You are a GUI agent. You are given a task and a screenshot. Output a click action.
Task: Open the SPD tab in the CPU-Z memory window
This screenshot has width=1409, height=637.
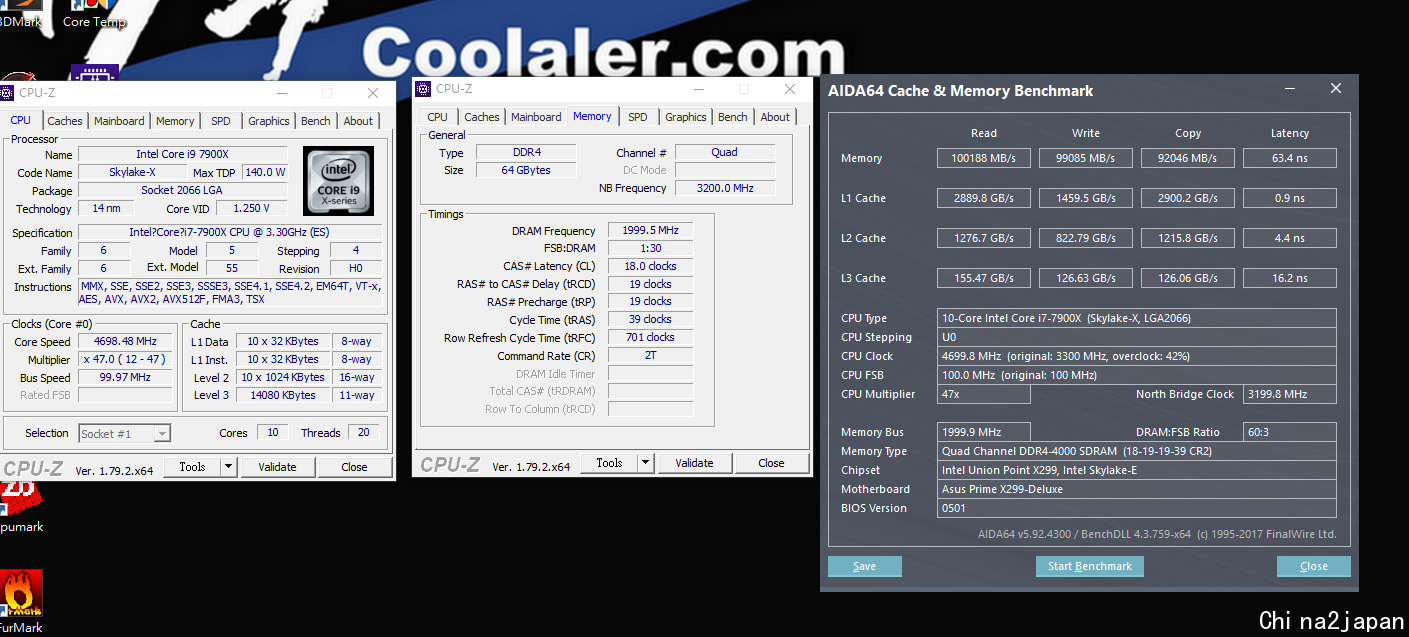pyautogui.click(x=637, y=117)
